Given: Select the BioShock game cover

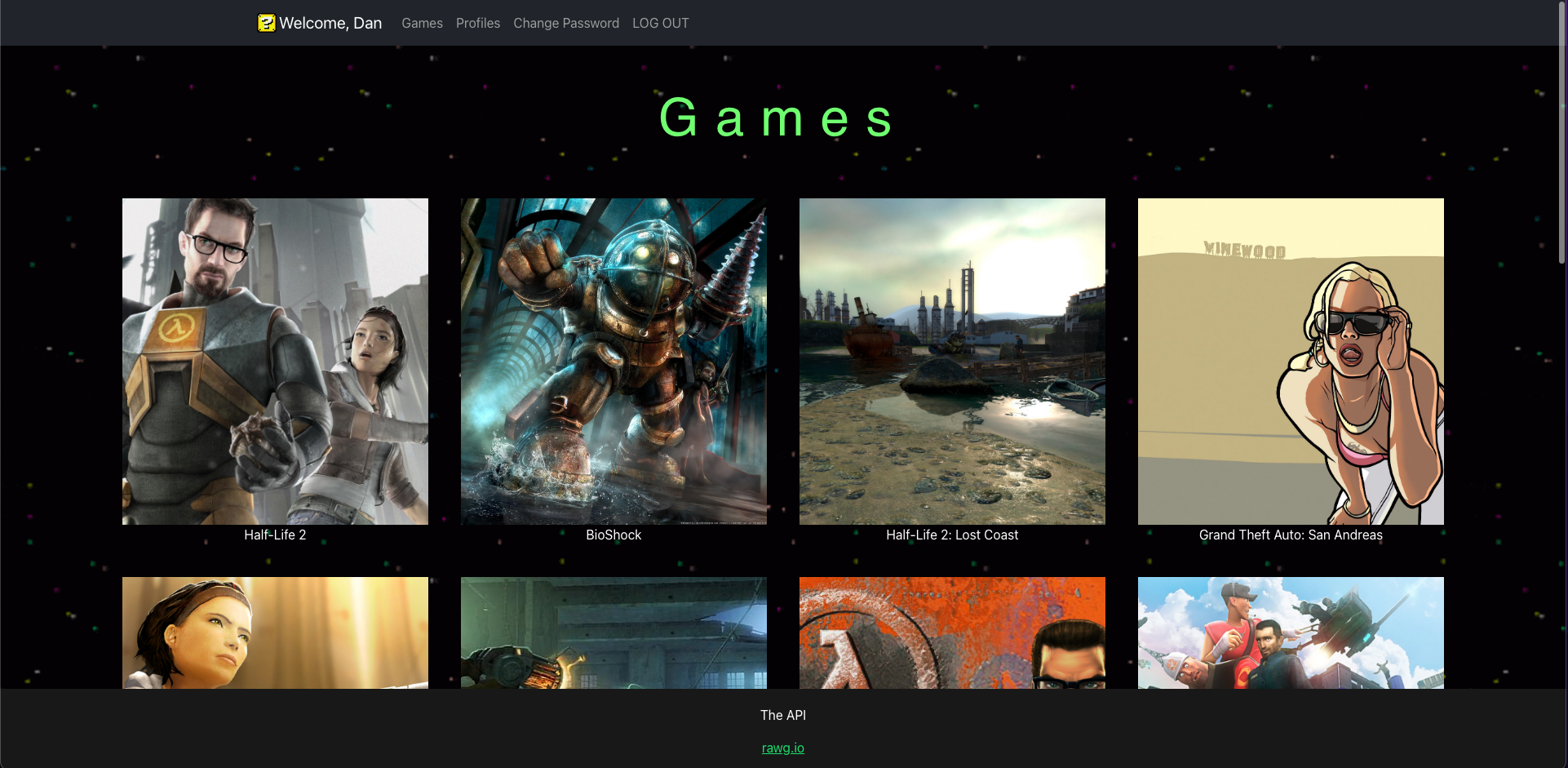Looking at the screenshot, I should (x=613, y=361).
